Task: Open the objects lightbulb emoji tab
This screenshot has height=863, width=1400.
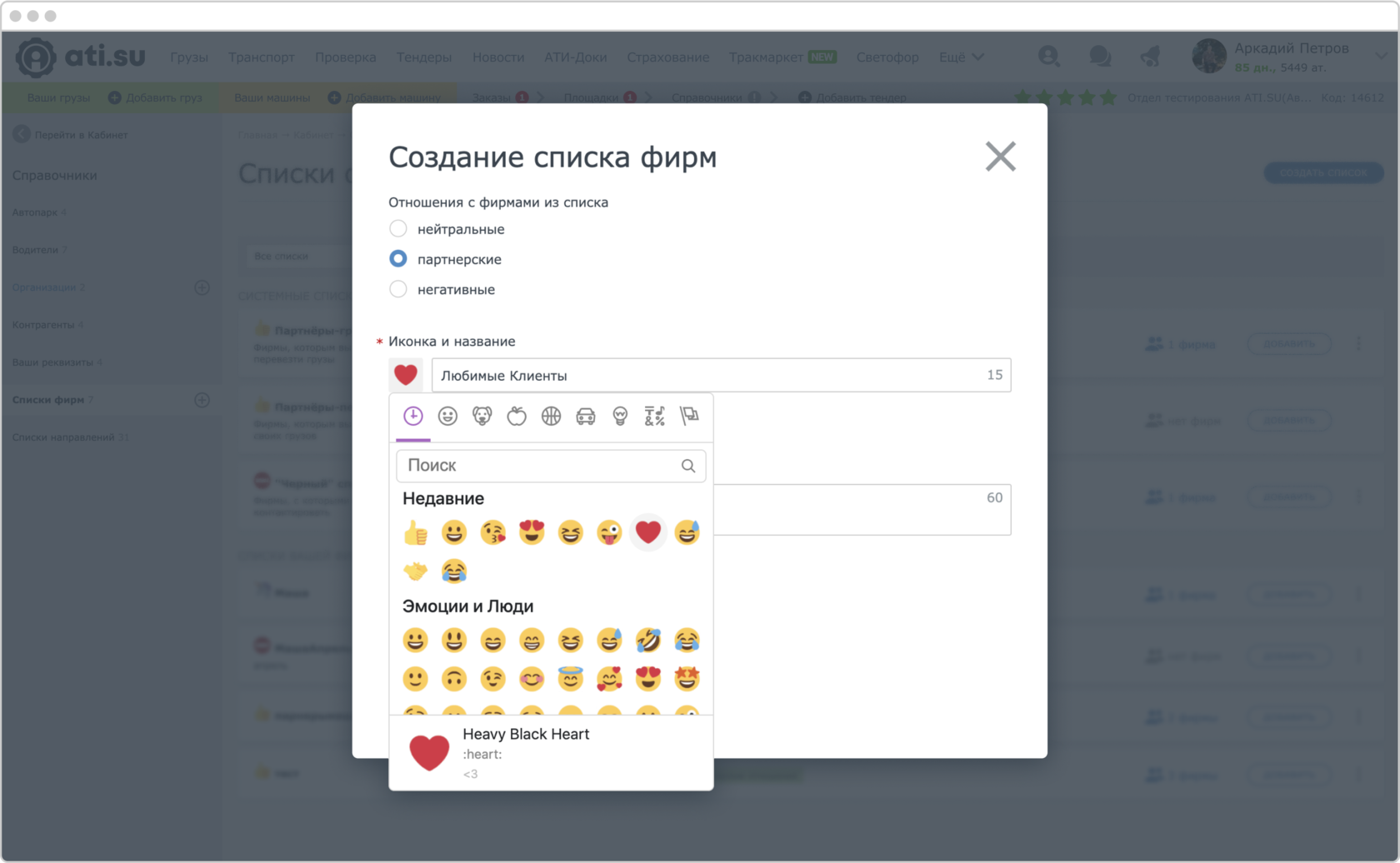Action: (620, 416)
